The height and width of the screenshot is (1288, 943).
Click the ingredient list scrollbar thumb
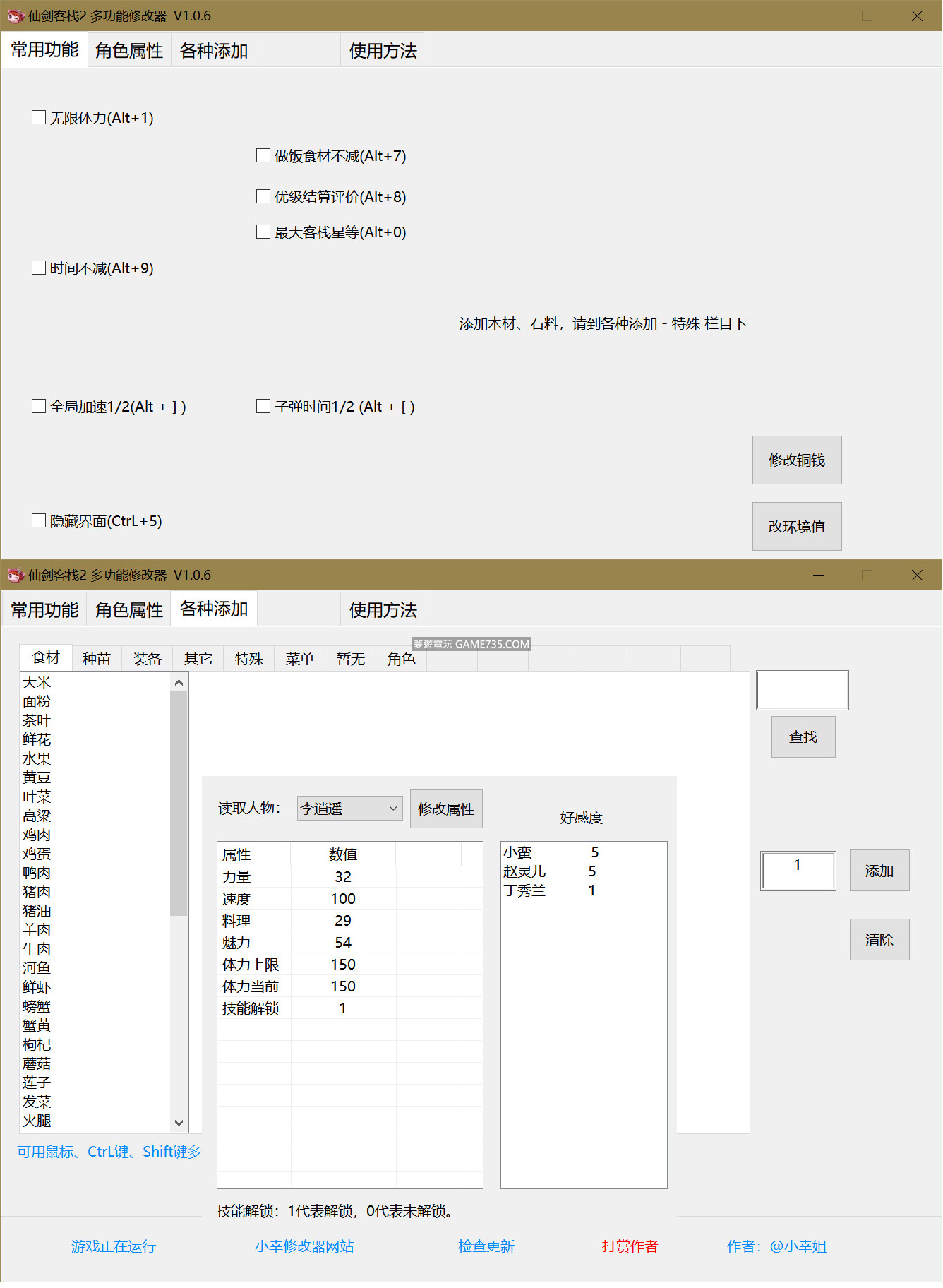[179, 803]
